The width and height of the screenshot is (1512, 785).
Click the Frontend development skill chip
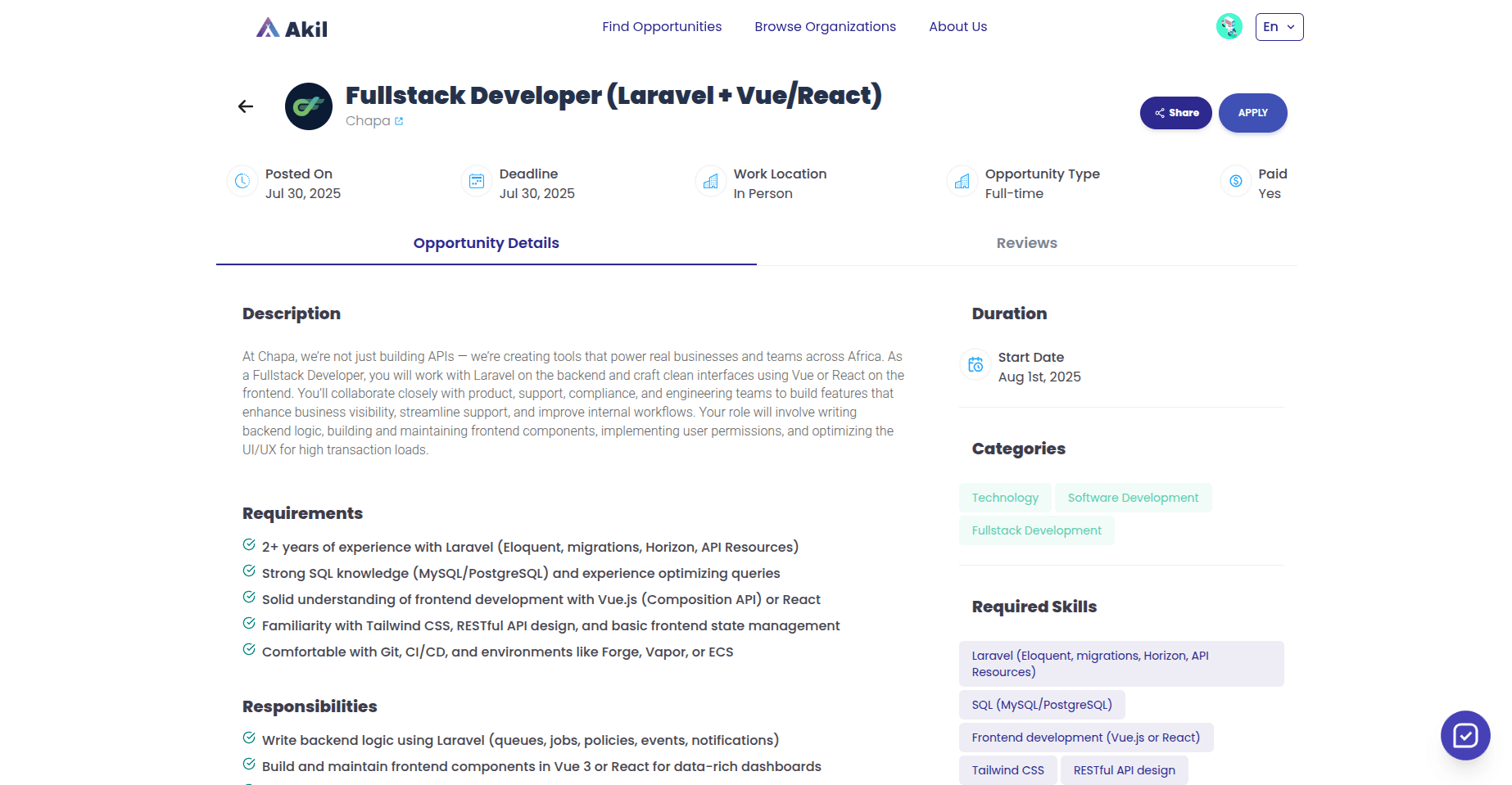1086,738
